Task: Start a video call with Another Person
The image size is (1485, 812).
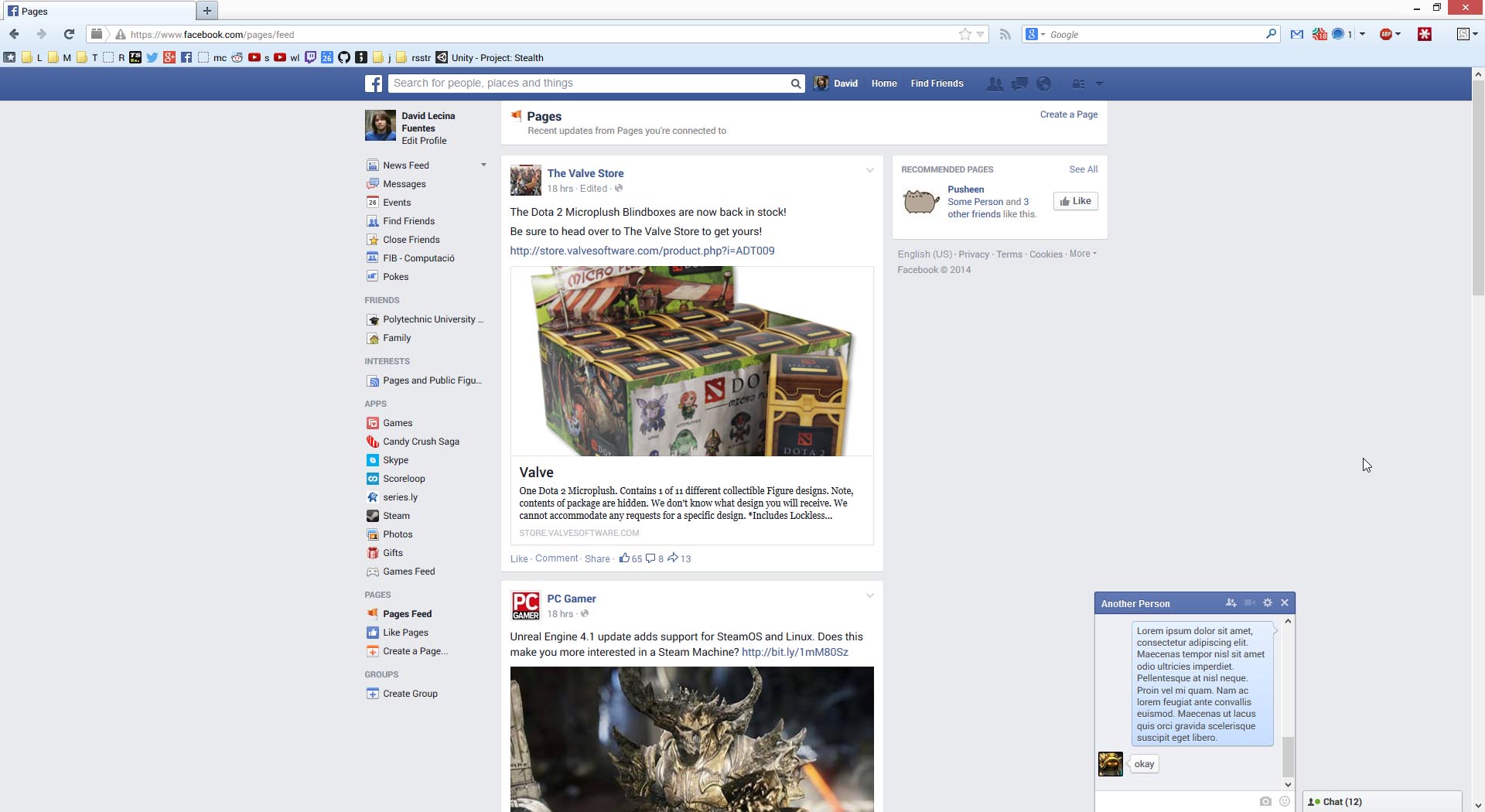Action: tap(1249, 603)
